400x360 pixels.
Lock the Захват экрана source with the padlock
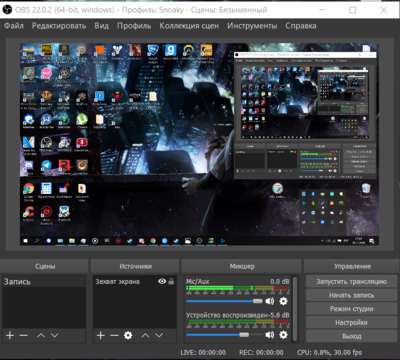(x=171, y=281)
